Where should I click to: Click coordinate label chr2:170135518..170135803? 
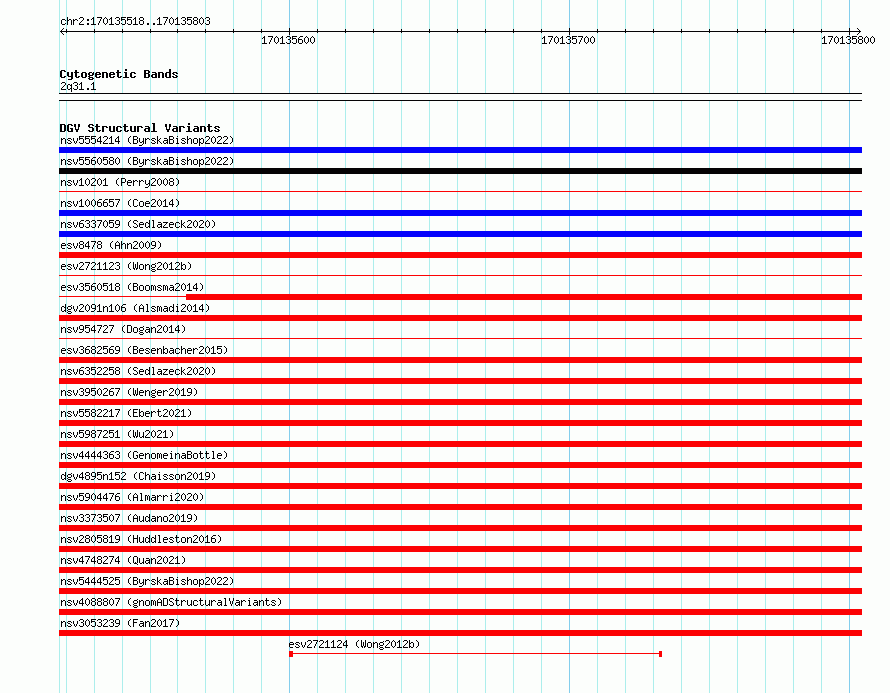click(x=135, y=21)
